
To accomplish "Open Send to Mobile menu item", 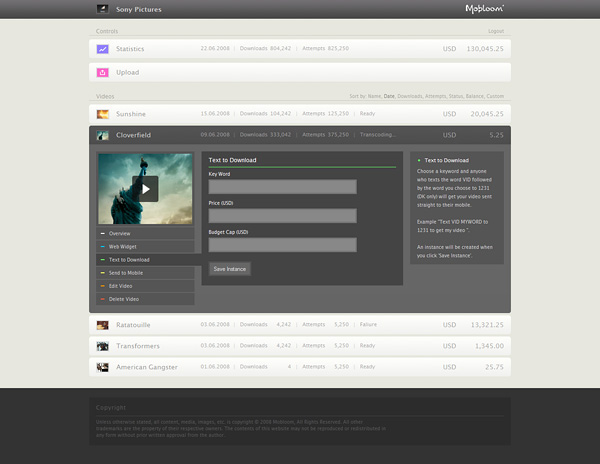I will pyautogui.click(x=145, y=273).
